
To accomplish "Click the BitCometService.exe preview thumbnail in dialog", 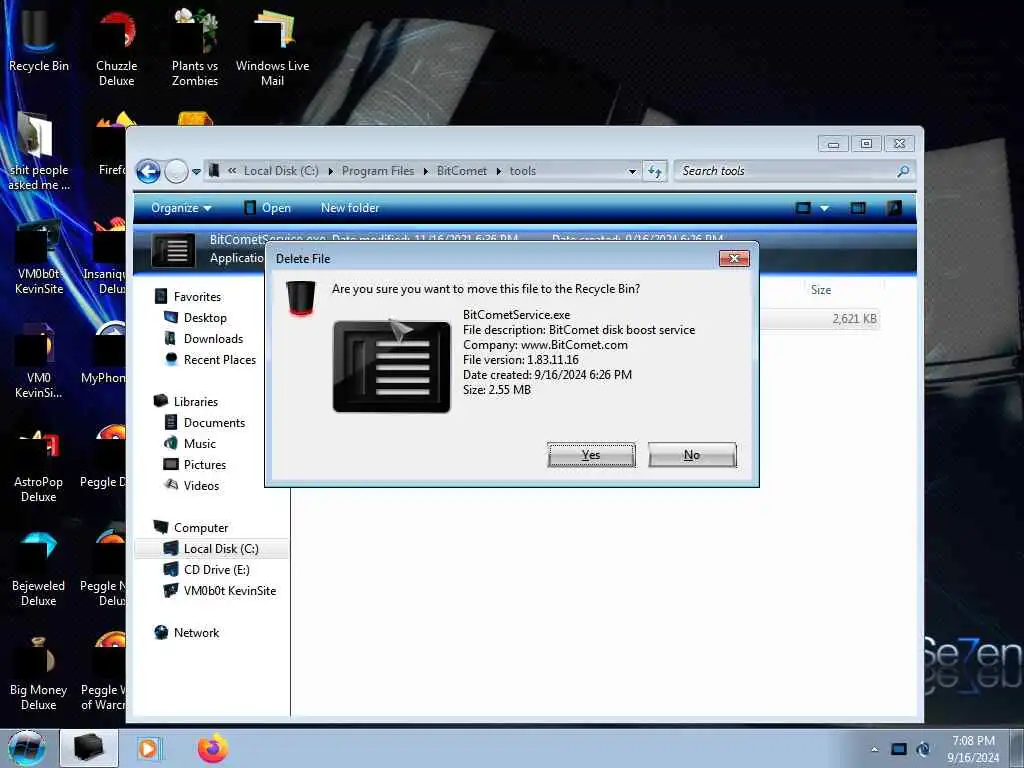I will tap(392, 366).
